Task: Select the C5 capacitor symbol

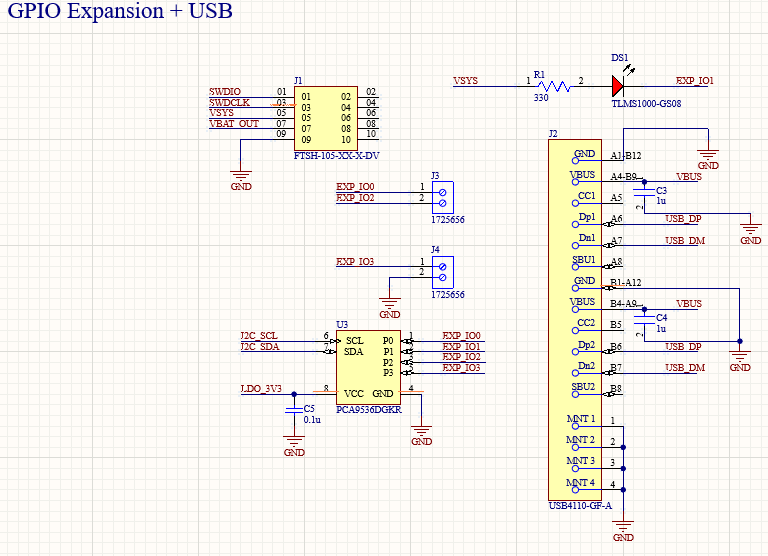Action: point(294,410)
